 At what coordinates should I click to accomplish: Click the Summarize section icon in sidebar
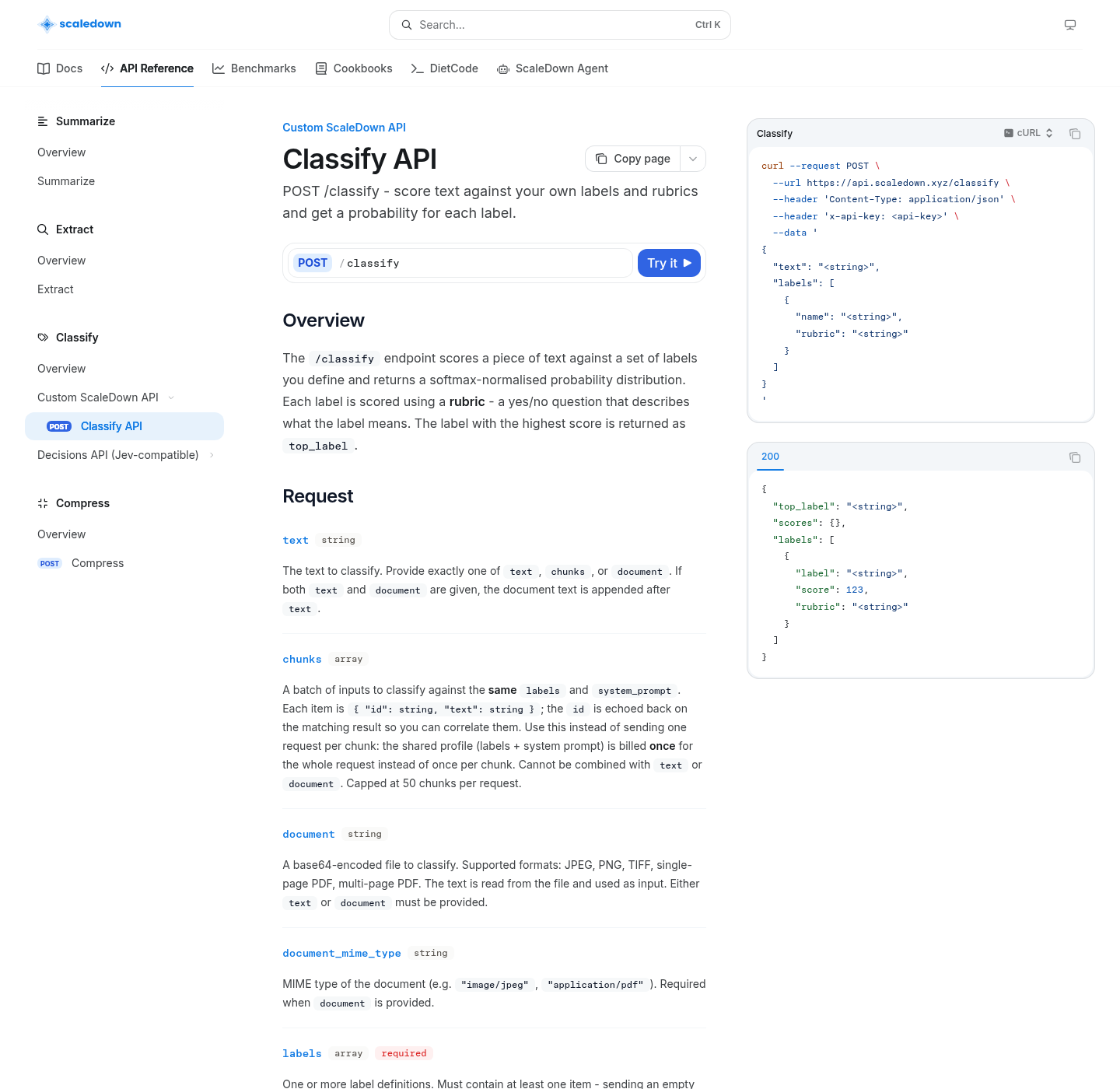point(43,121)
